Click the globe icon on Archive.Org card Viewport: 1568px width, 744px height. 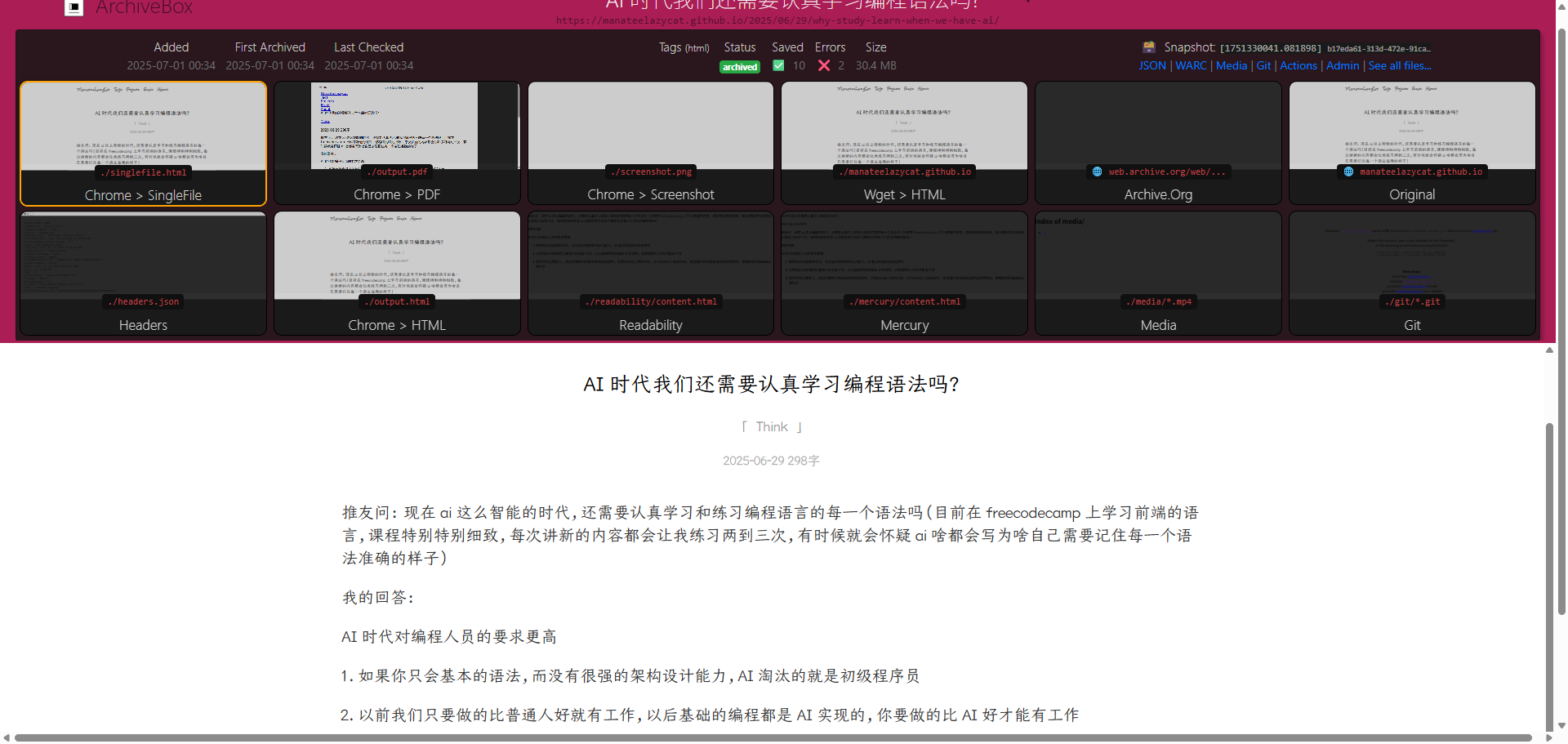[1097, 172]
